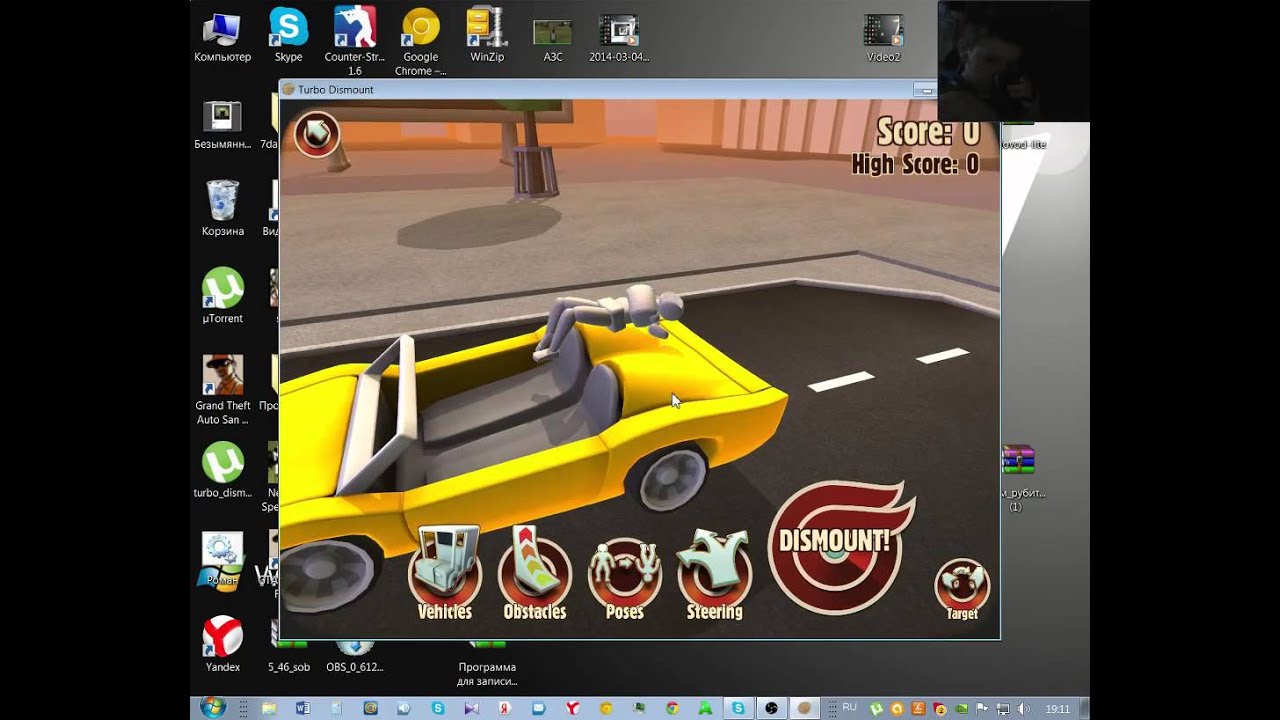Select the Grand Theft Auto San shortcut

point(222,390)
